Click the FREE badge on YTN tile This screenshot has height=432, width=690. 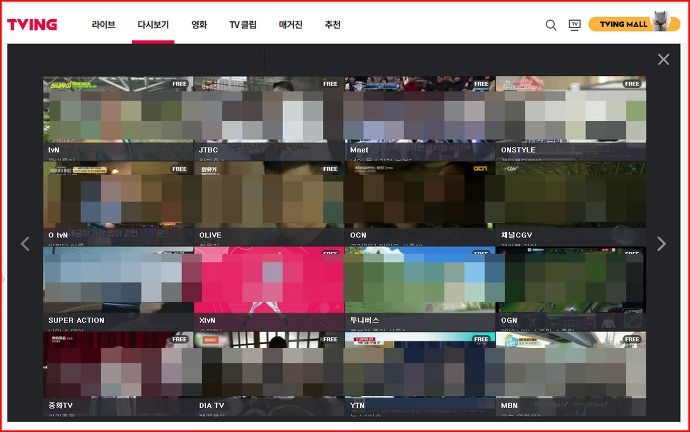click(481, 339)
